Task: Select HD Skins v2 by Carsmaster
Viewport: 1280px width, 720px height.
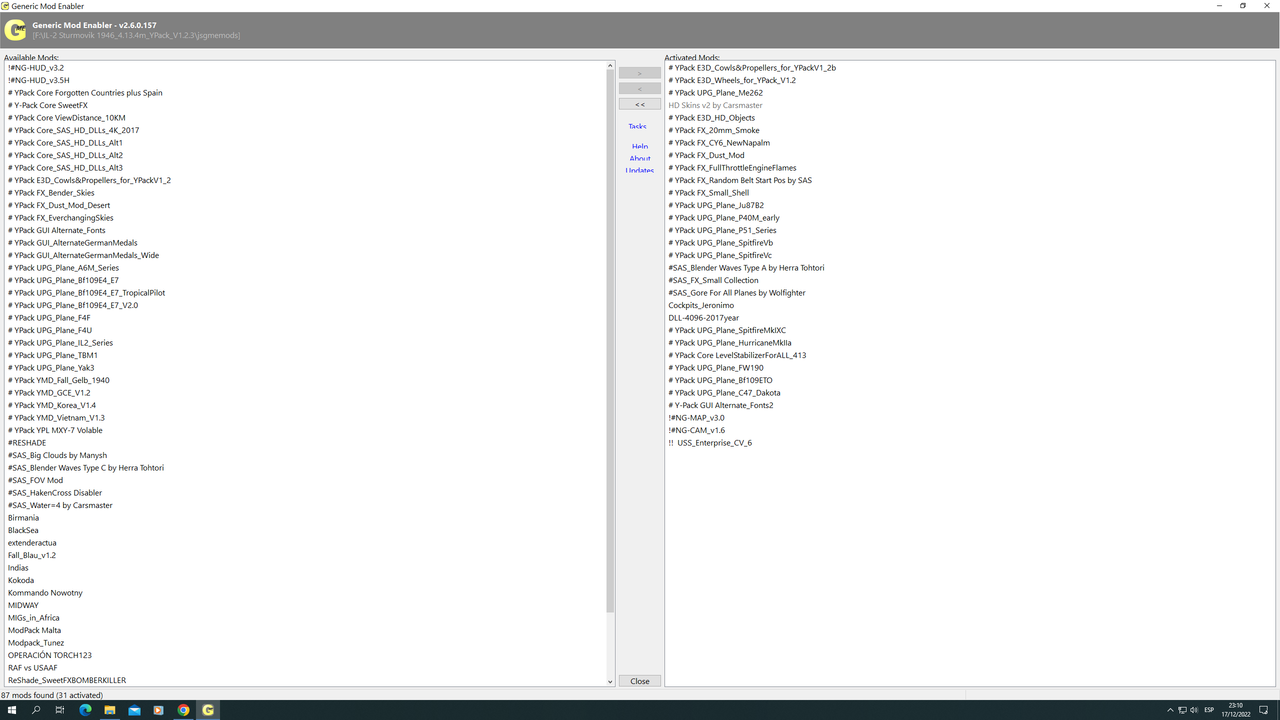Action: [x=715, y=105]
